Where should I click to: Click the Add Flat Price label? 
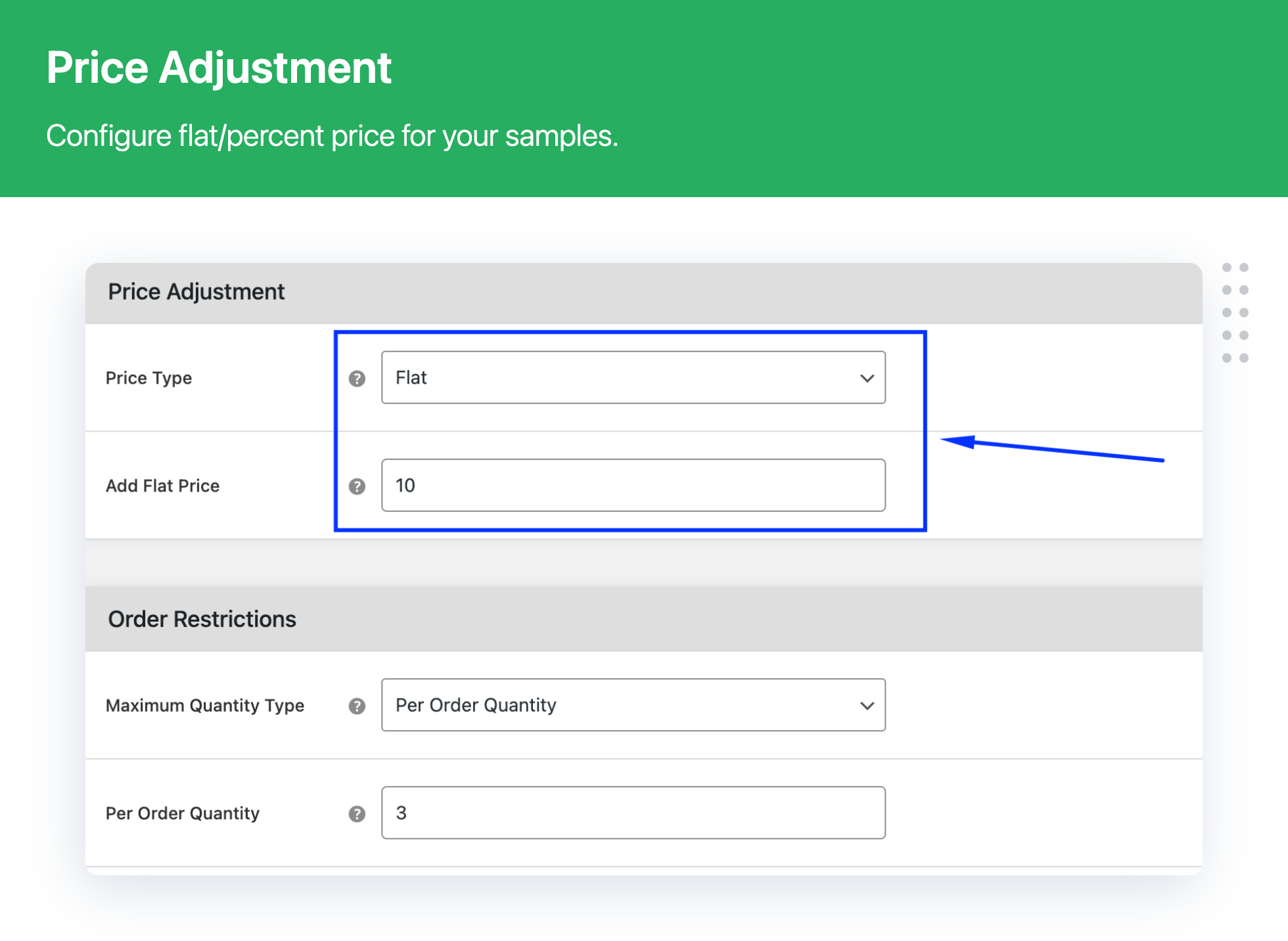(162, 486)
